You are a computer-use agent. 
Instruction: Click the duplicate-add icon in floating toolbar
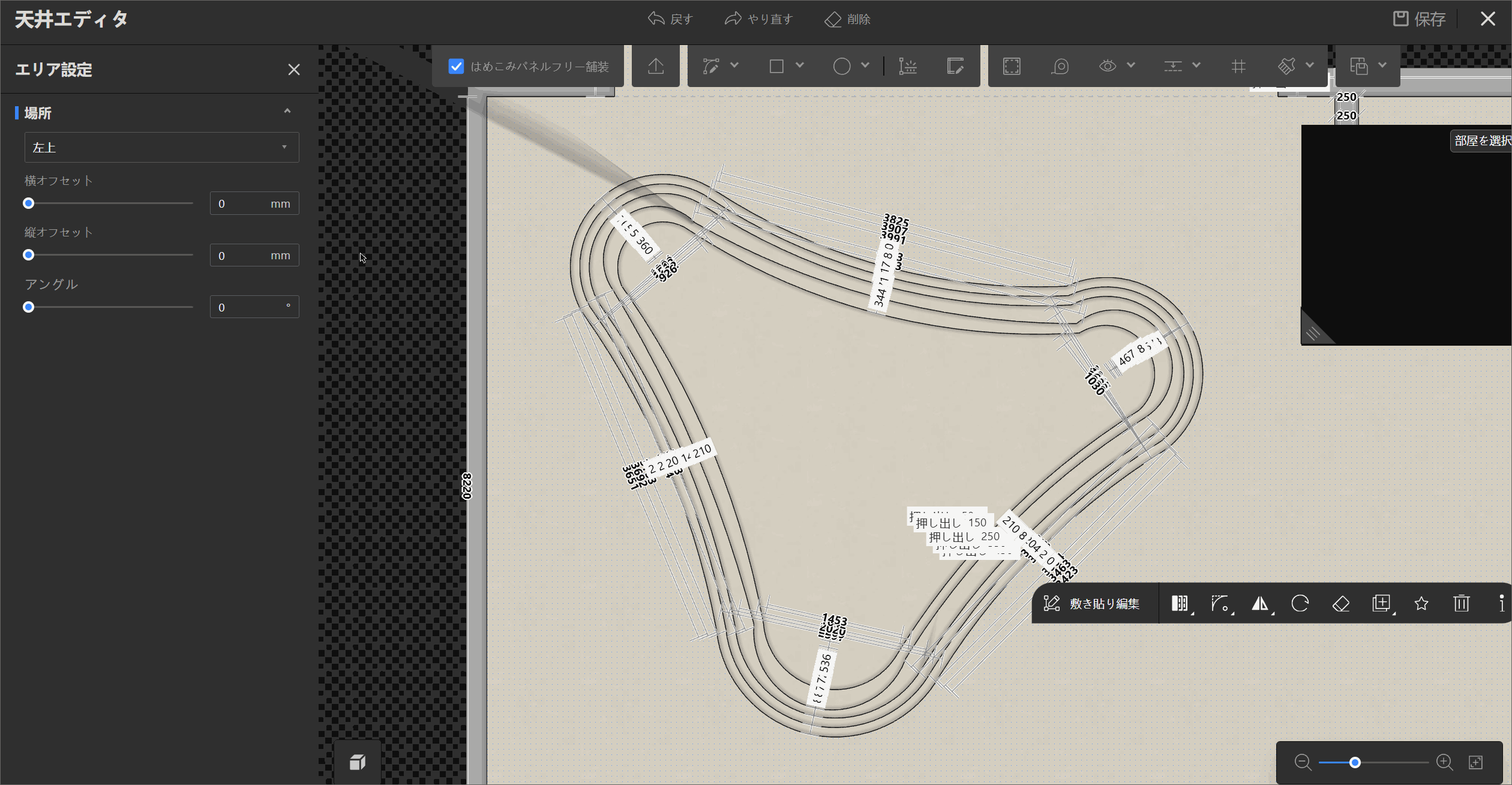(1381, 604)
